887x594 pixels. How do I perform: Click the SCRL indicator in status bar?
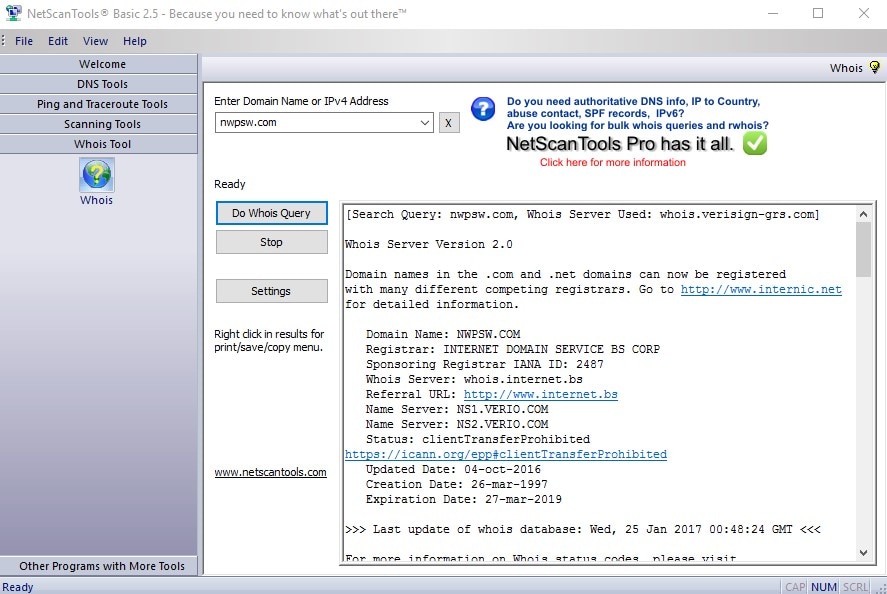855,587
